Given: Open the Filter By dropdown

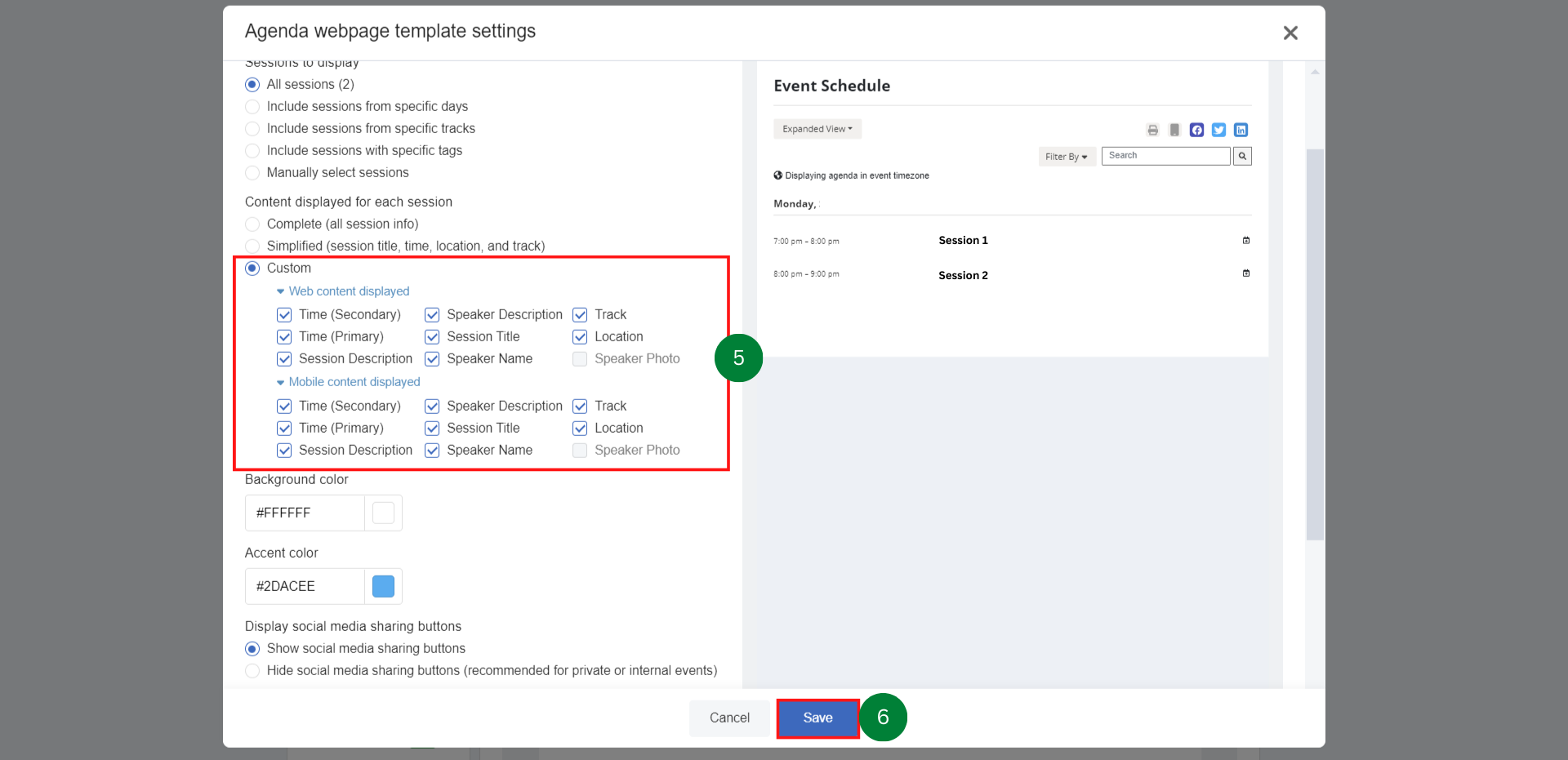Looking at the screenshot, I should (1067, 156).
